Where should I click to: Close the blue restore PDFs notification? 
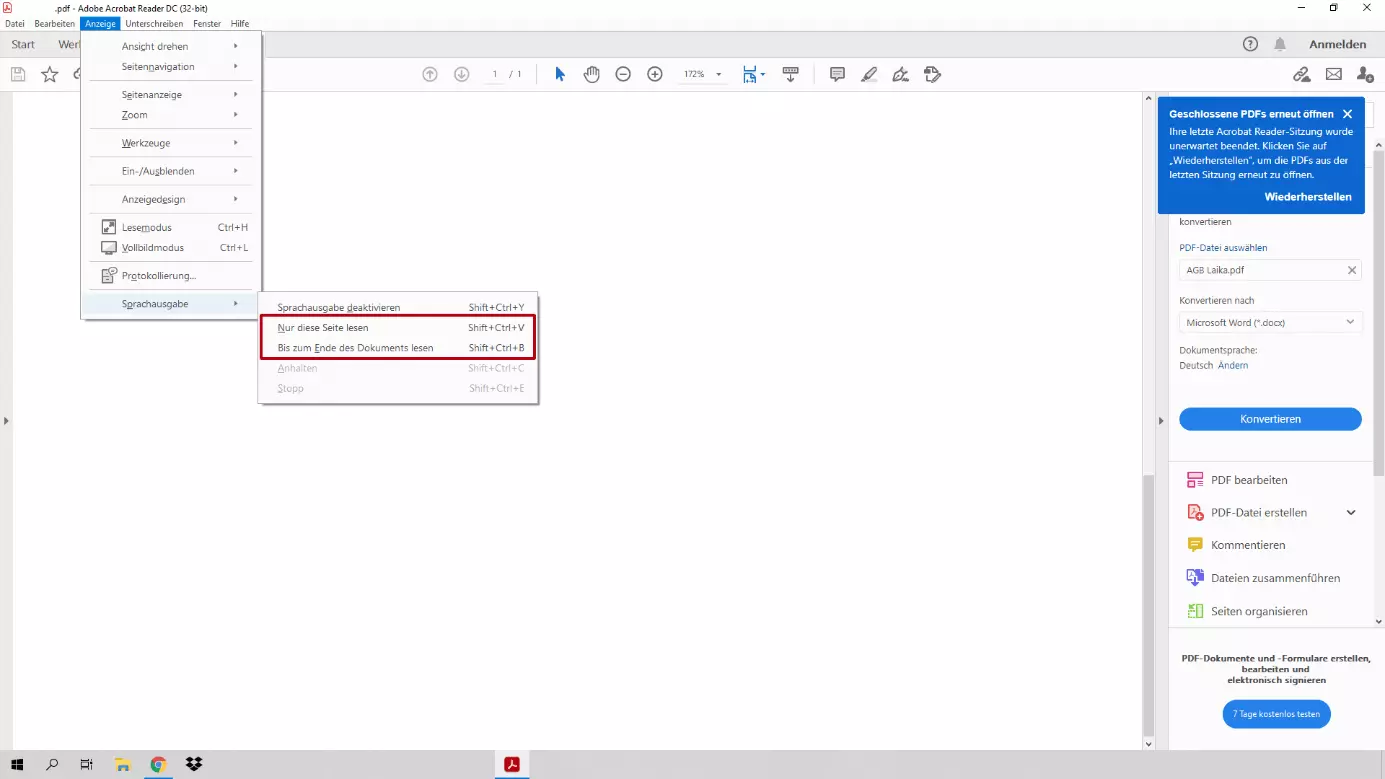tap(1347, 114)
